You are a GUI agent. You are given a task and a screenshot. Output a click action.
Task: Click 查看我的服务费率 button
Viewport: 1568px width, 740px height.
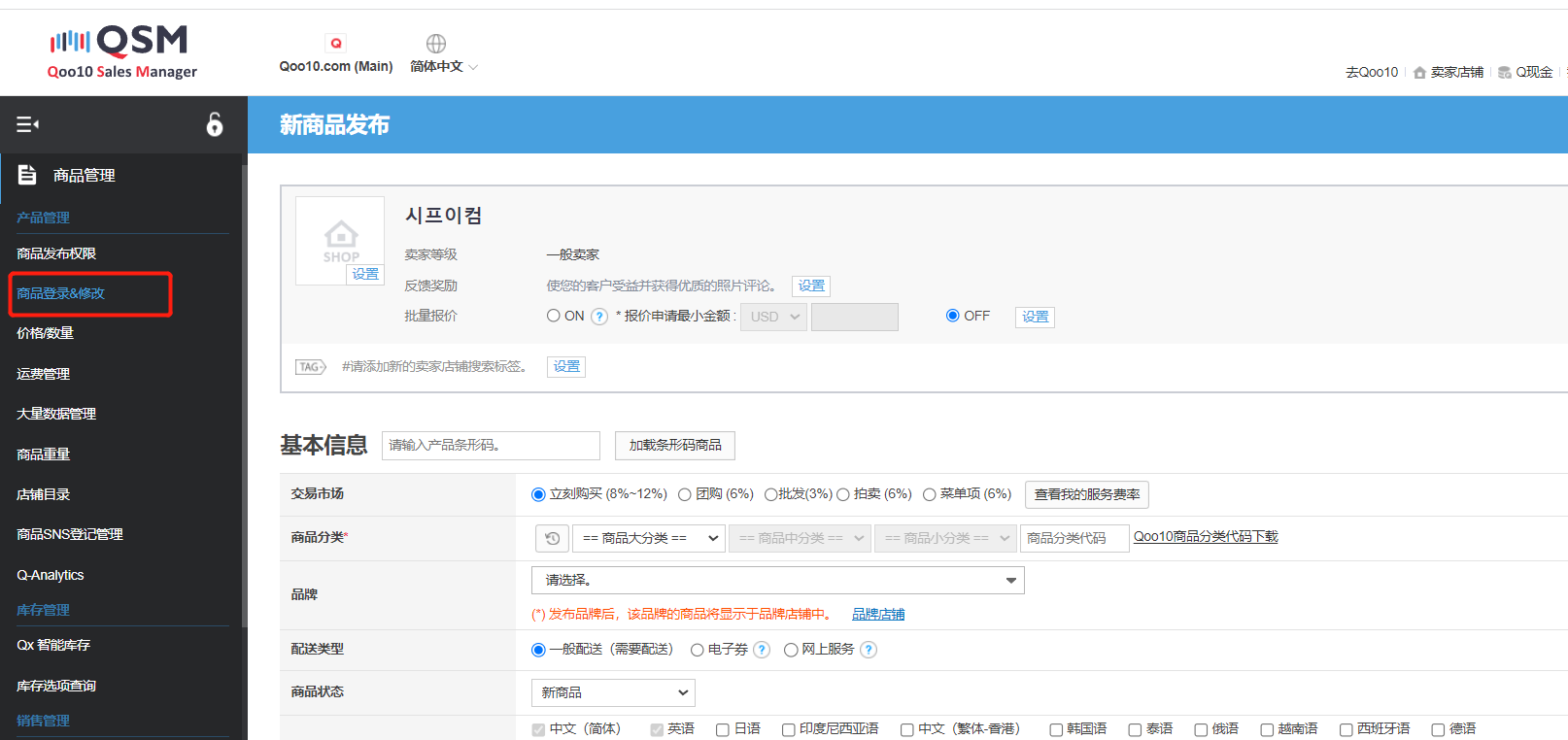click(1087, 494)
